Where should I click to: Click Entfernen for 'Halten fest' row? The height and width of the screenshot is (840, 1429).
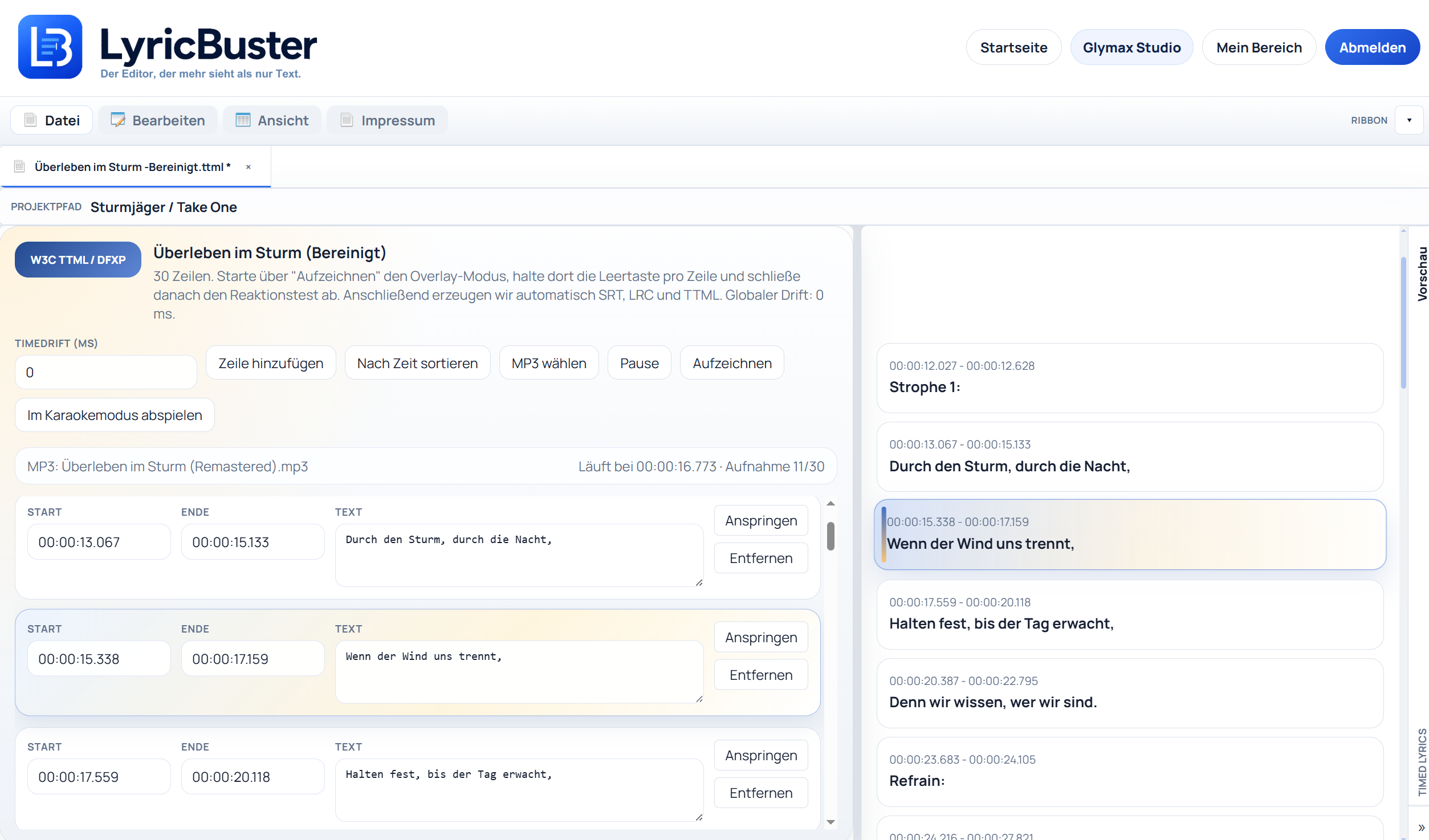(761, 793)
